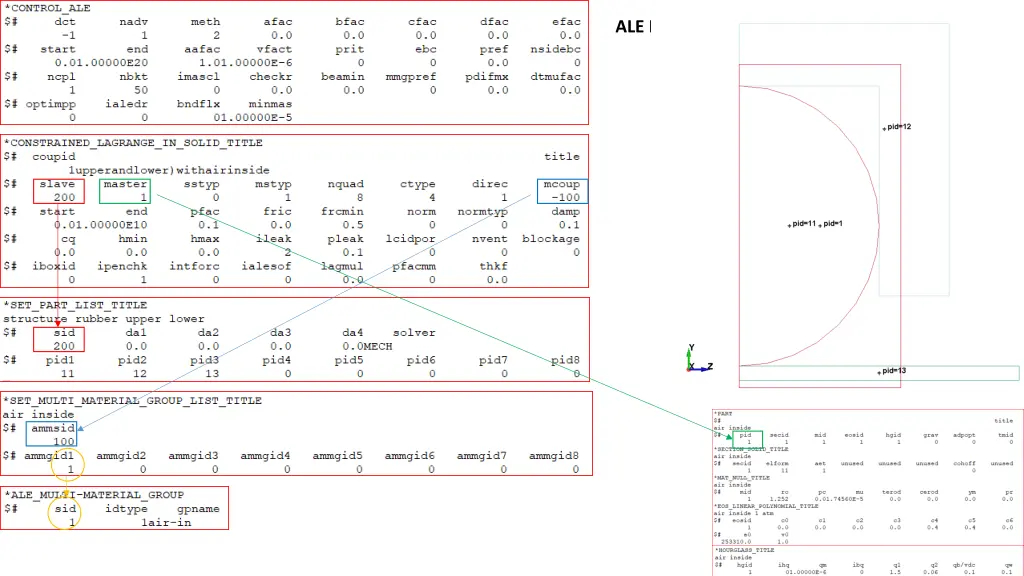Click the 'blockage' field label
This screenshot has width=1024, height=576.
pyautogui.click(x=551, y=238)
